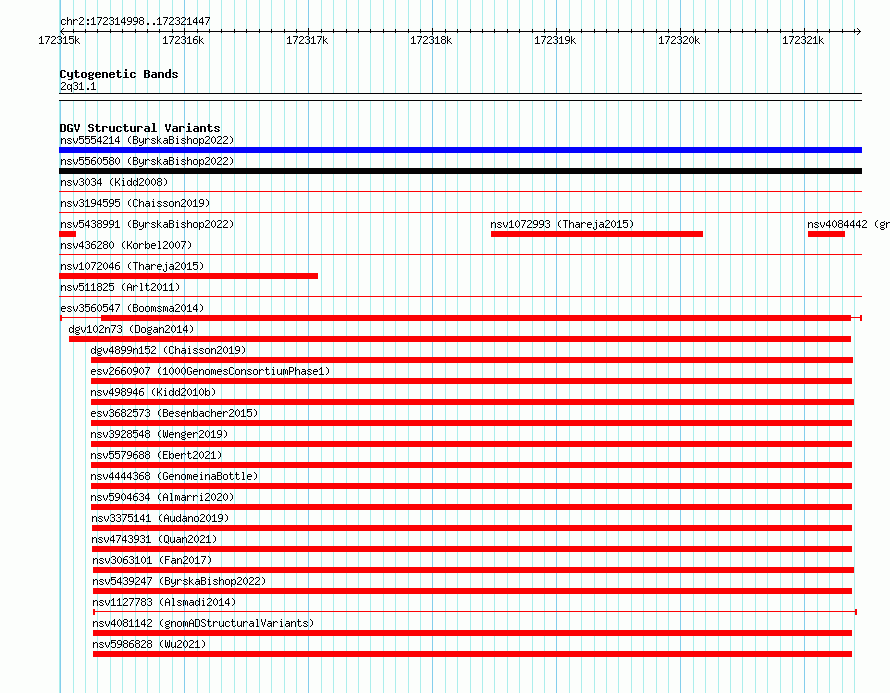Click the nsv3375141 (Audano2019) label
Image resolution: width=890 pixels, height=693 pixels.
click(160, 518)
